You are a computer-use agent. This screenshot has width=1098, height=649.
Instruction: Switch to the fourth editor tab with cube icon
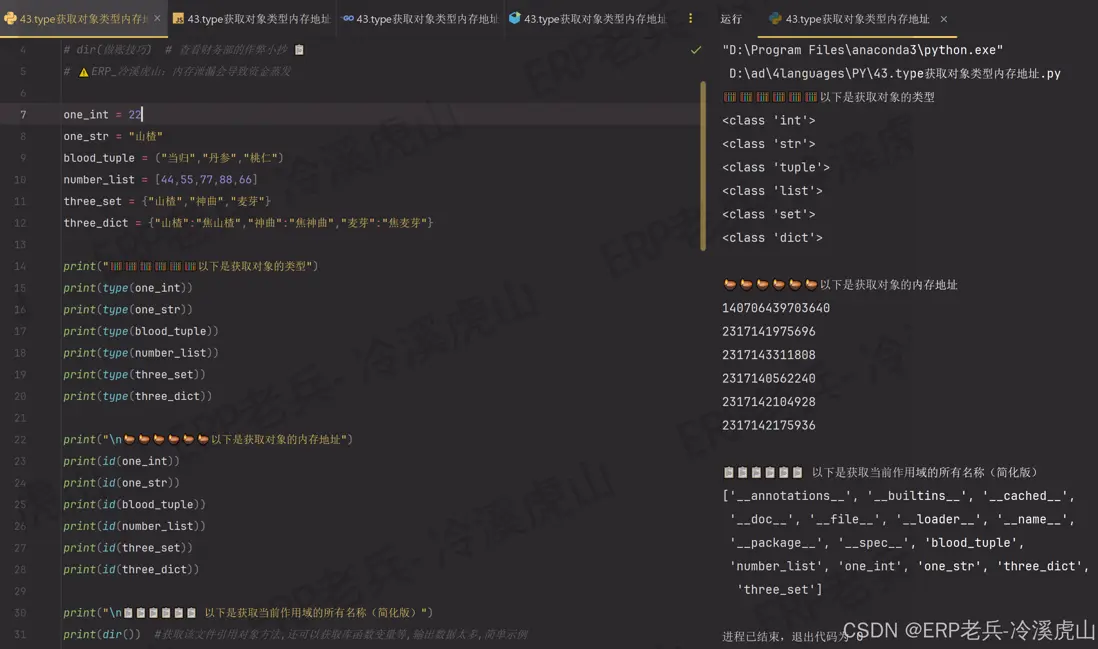coord(588,19)
